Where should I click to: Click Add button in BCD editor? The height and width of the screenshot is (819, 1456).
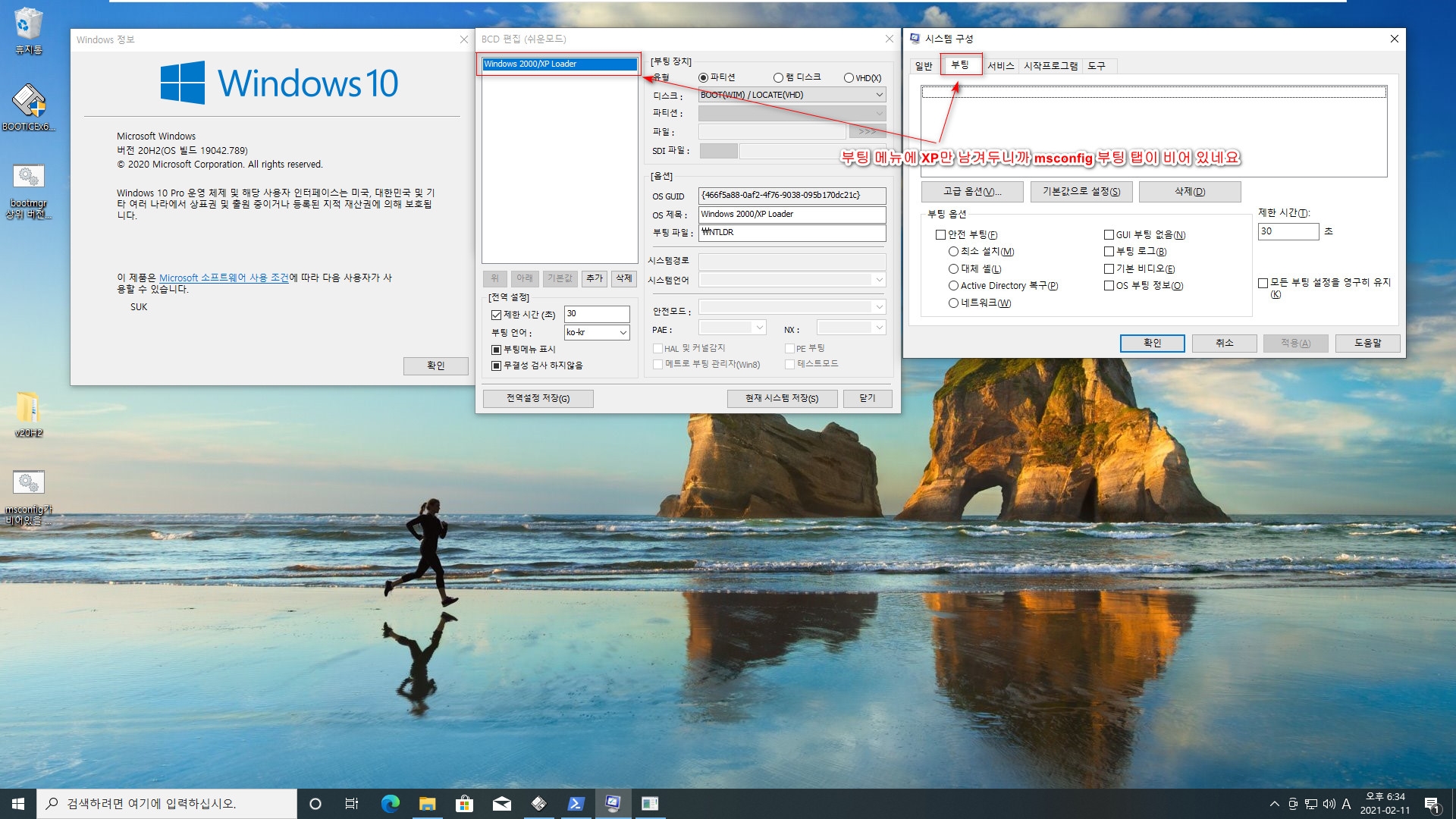(595, 278)
